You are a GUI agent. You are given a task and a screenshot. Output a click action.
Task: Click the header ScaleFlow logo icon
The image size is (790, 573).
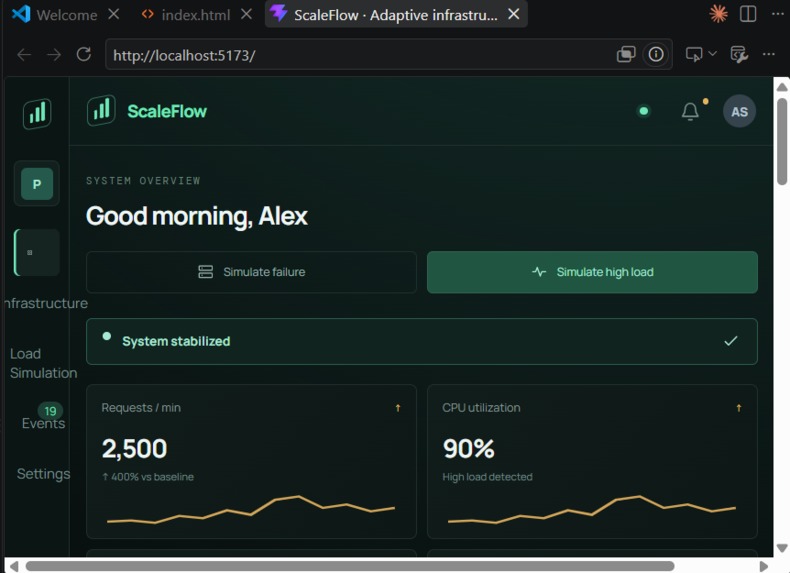pos(101,110)
